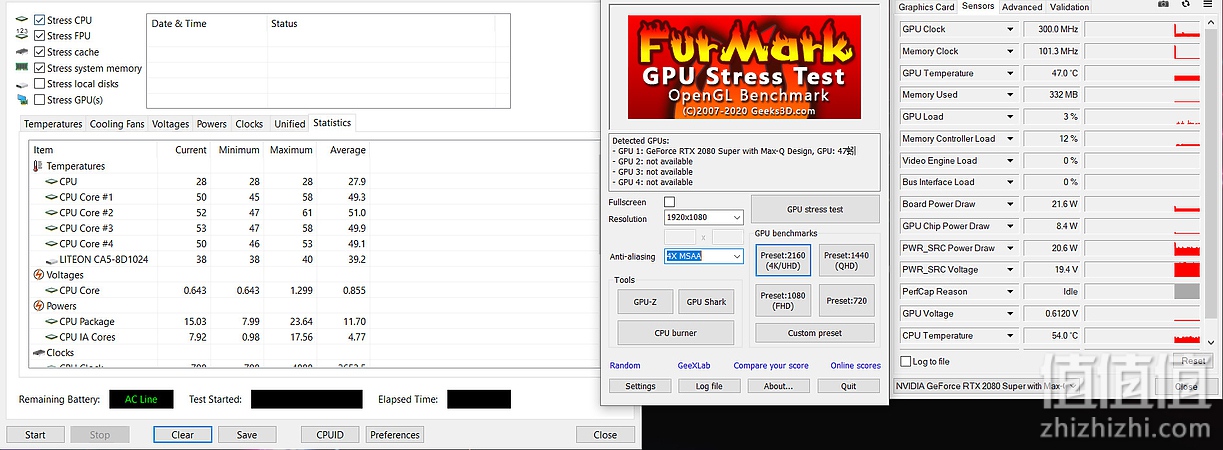Enable Stress local disks checkbox
The height and width of the screenshot is (450, 1223).
39,84
